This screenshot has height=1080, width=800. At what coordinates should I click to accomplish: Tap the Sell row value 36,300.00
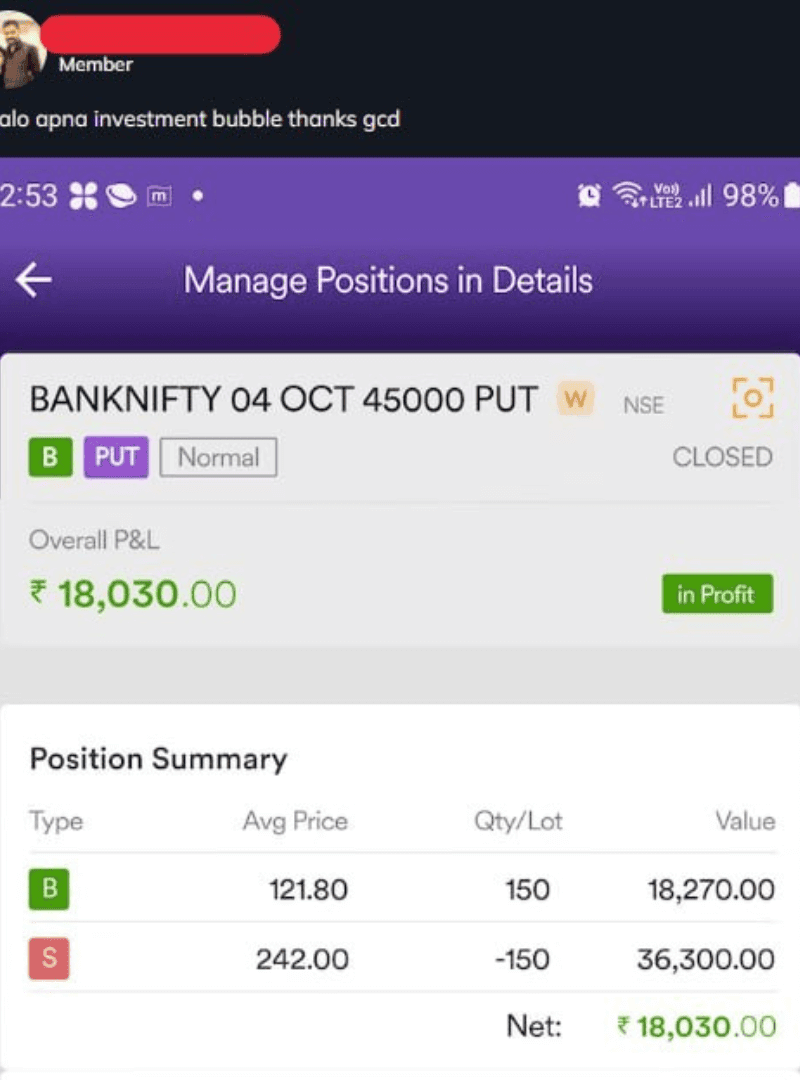click(x=705, y=960)
